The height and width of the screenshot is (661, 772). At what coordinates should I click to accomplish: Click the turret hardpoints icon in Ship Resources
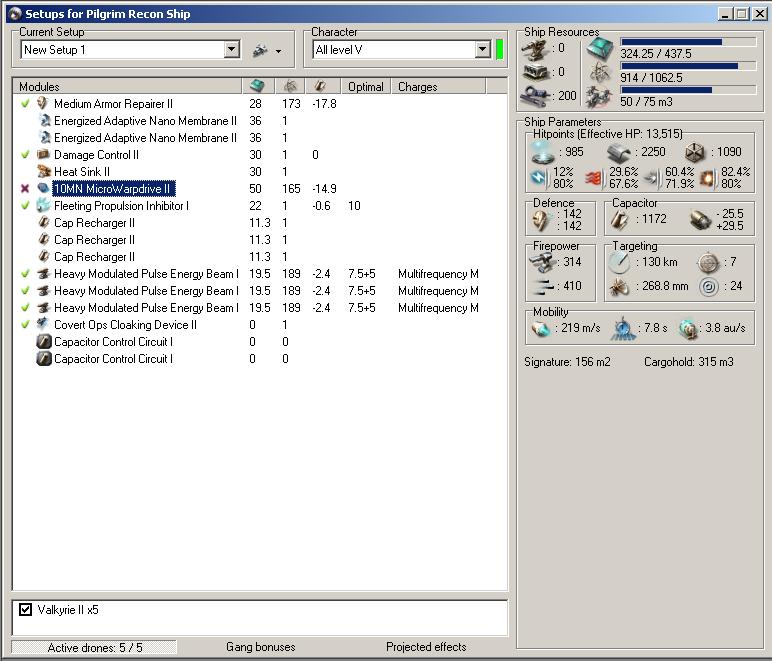536,50
